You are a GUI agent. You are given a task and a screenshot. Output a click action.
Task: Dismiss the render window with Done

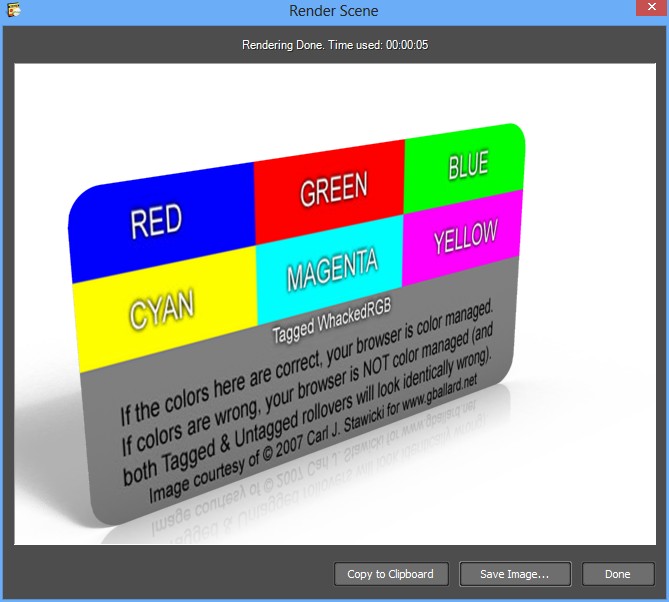click(x=617, y=574)
